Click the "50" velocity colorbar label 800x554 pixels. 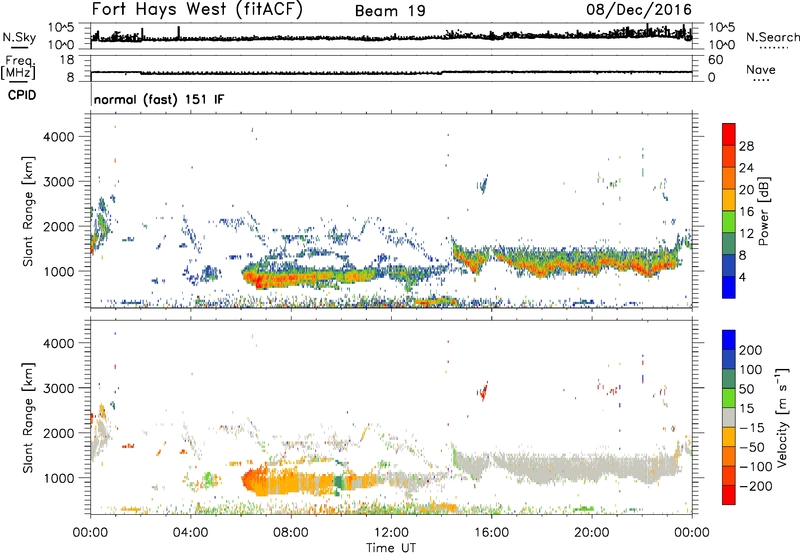point(746,389)
